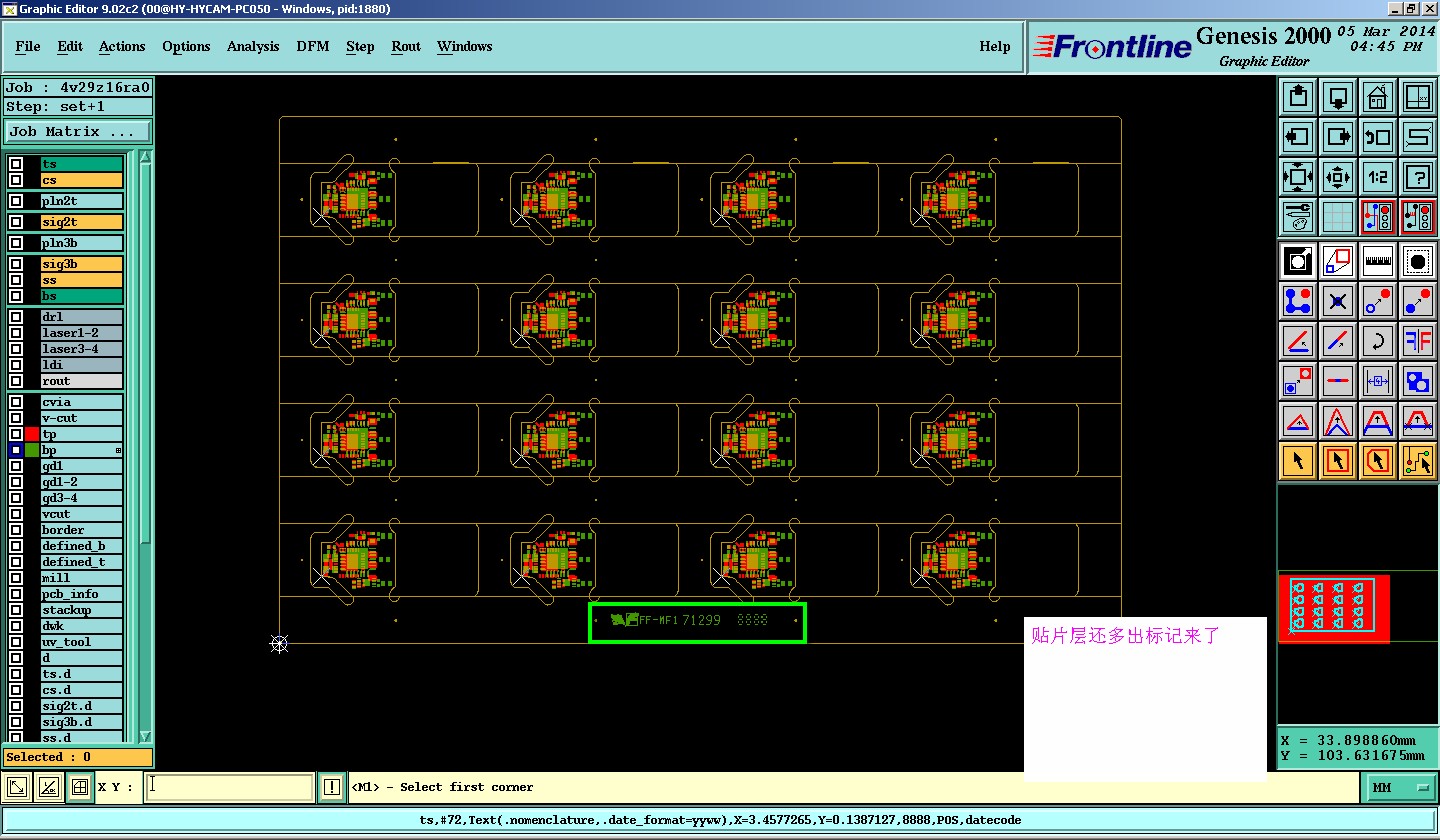This screenshot has width=1440, height=840.
Task: Click the red color swatch of tp layer
Action: pos(32,434)
